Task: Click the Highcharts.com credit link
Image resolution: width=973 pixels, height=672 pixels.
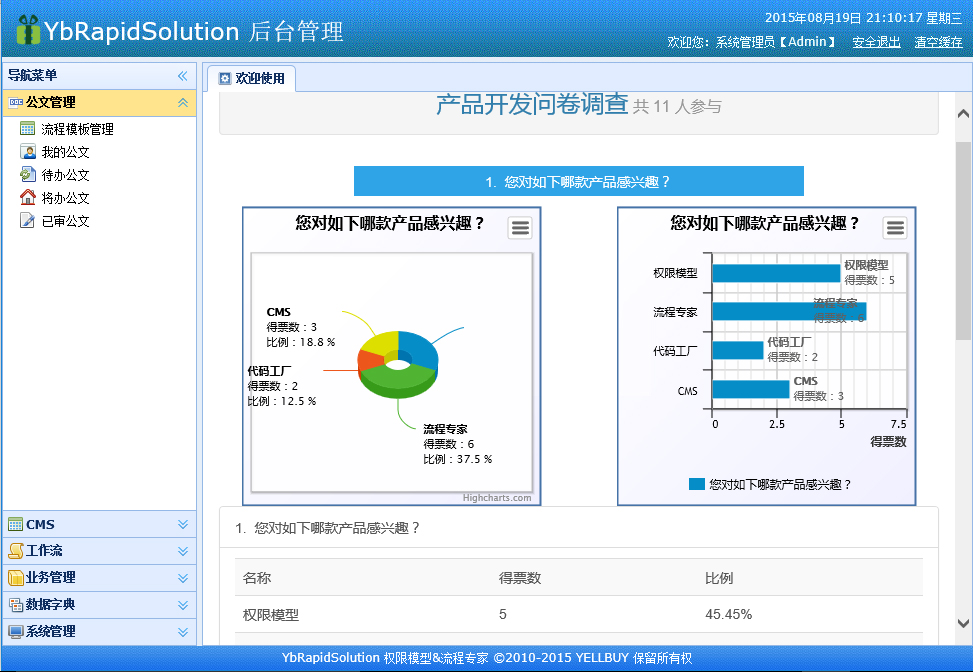Action: point(496,498)
